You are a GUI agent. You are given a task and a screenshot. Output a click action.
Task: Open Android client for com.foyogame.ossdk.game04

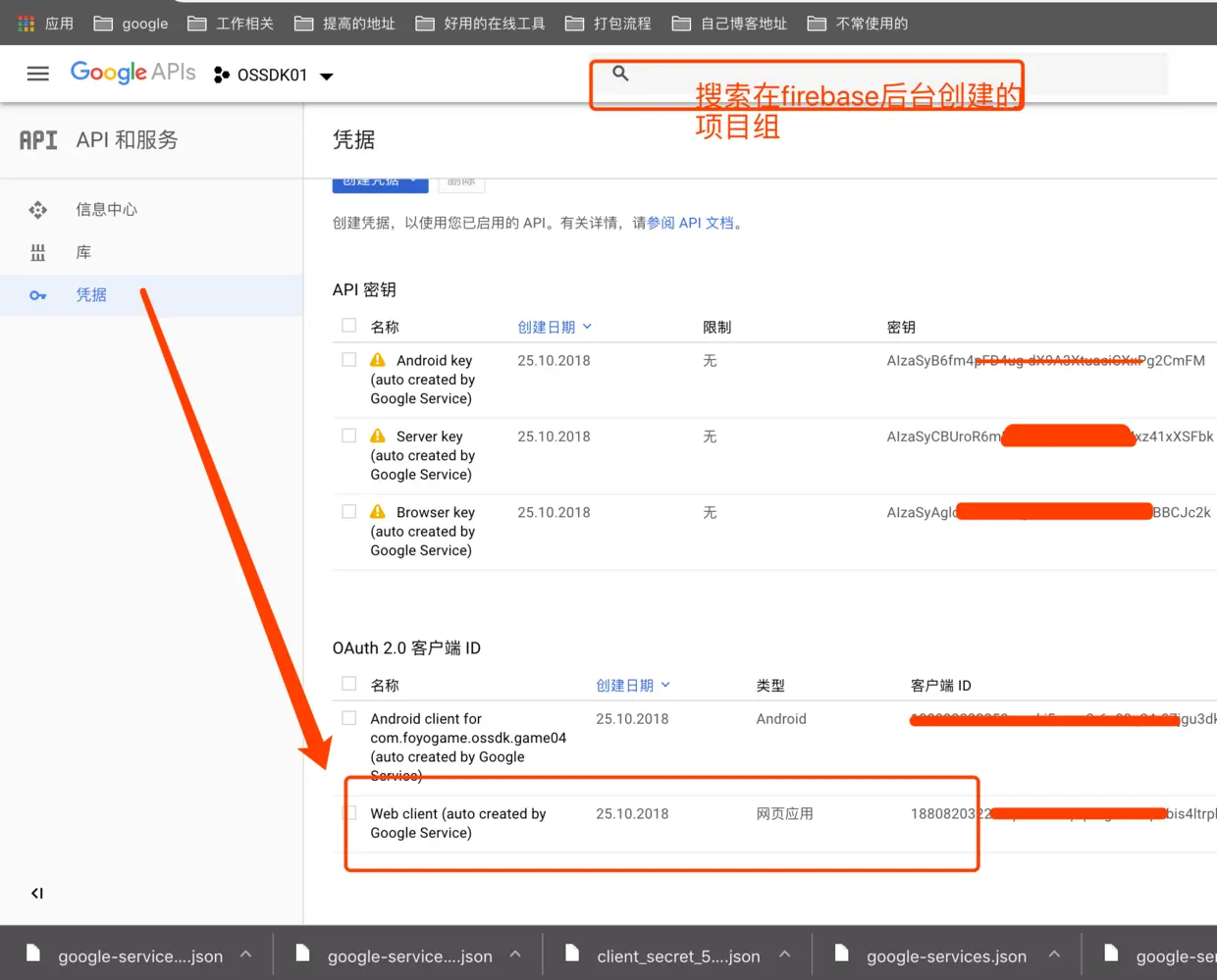(x=468, y=747)
